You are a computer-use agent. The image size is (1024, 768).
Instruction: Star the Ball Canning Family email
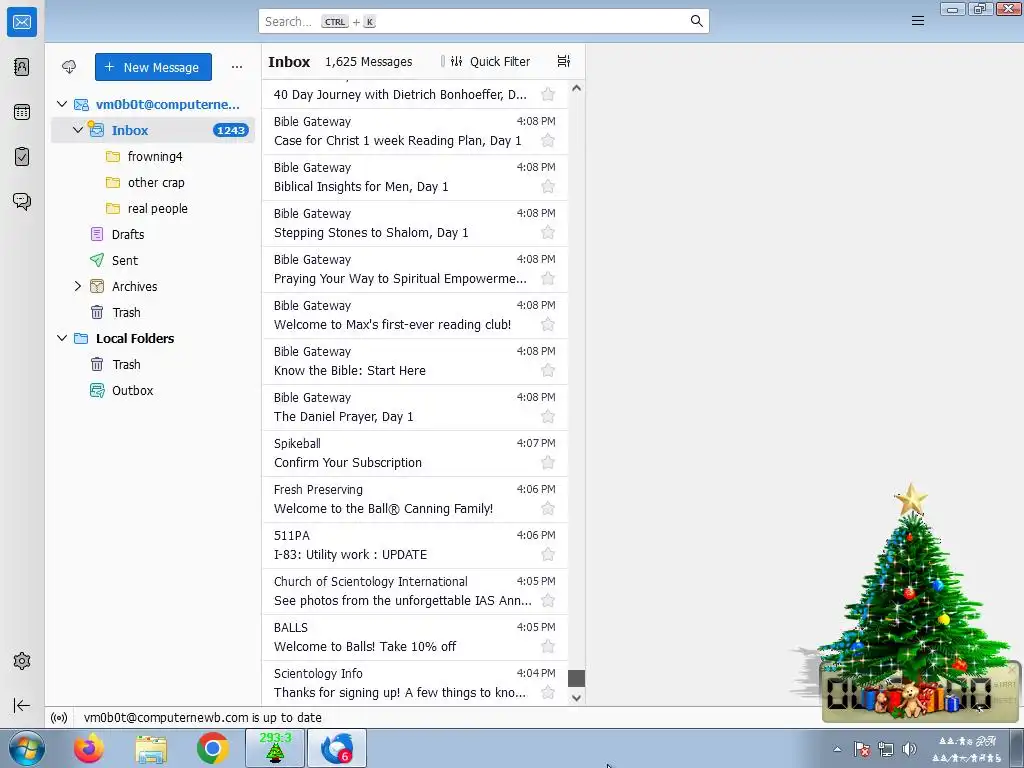[548, 509]
